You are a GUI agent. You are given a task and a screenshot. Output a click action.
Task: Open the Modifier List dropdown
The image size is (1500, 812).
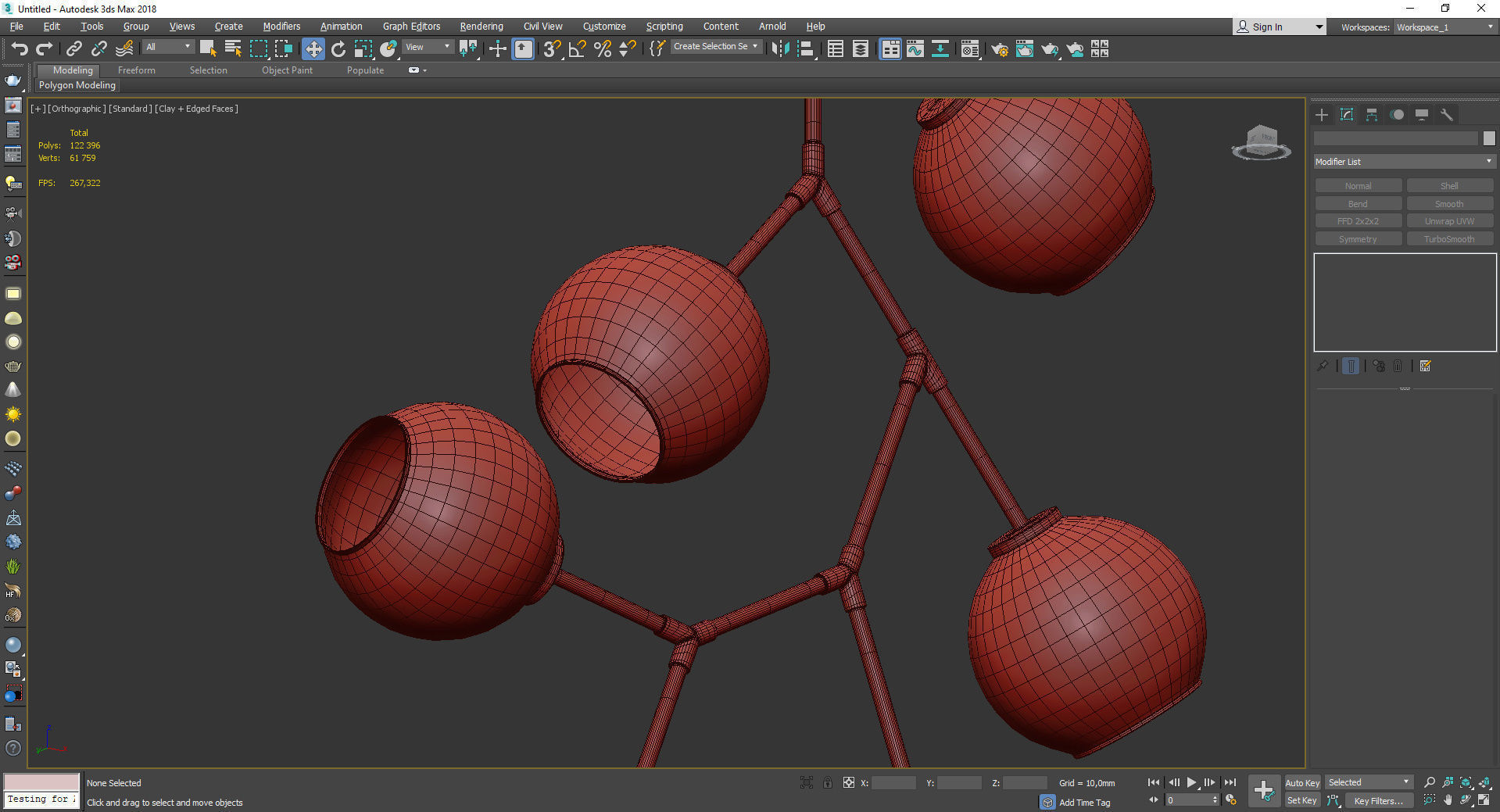click(1404, 162)
